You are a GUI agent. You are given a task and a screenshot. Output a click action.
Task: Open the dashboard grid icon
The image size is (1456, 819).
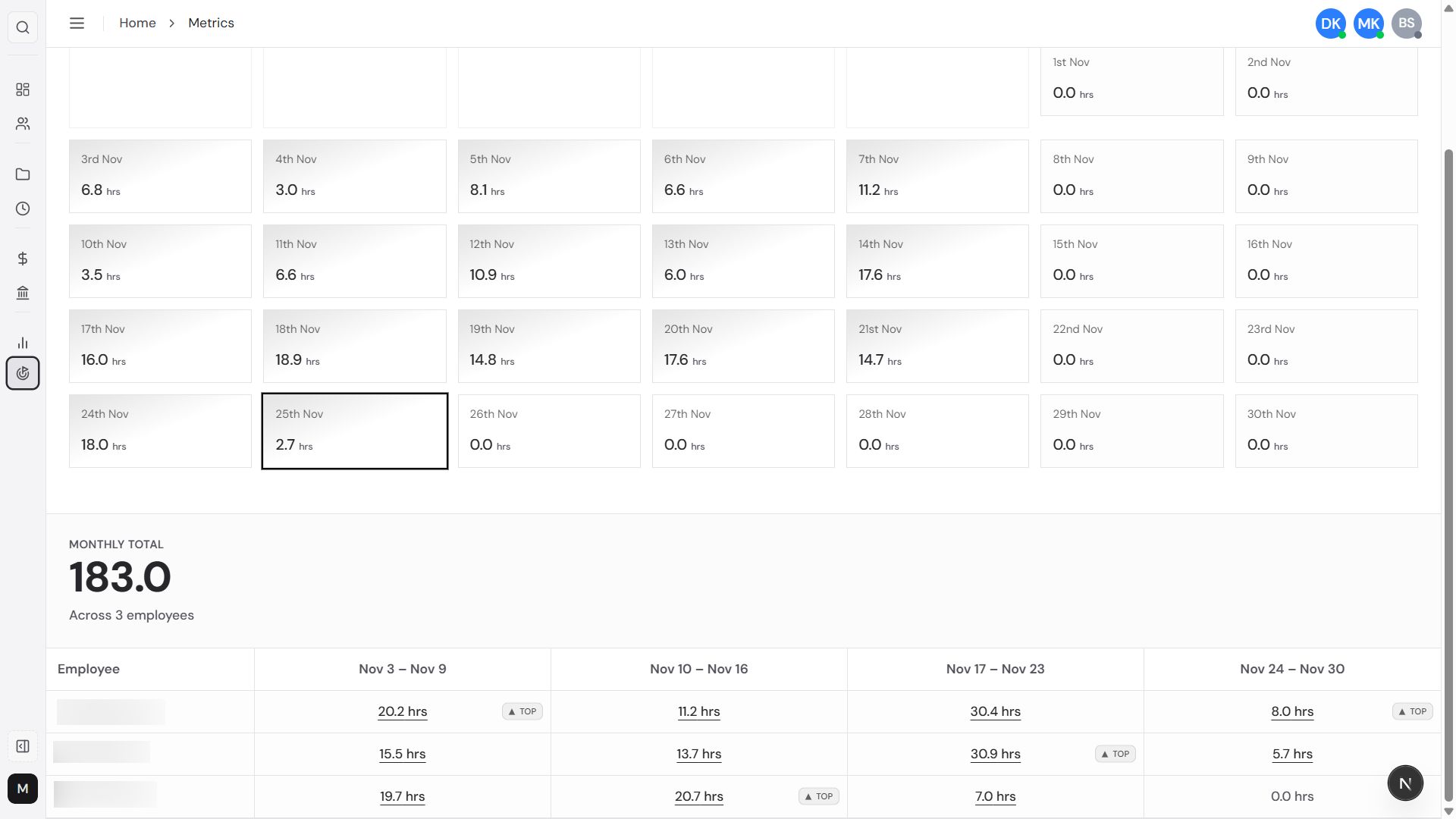click(22, 89)
